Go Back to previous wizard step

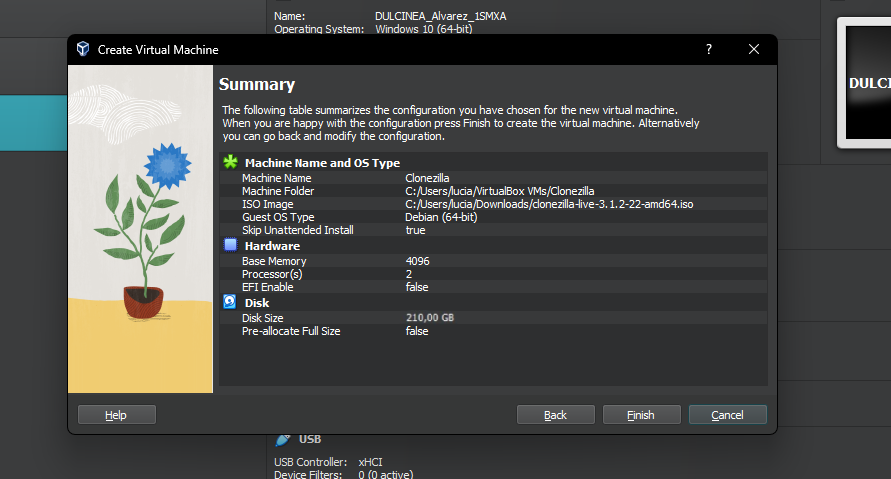(x=555, y=415)
